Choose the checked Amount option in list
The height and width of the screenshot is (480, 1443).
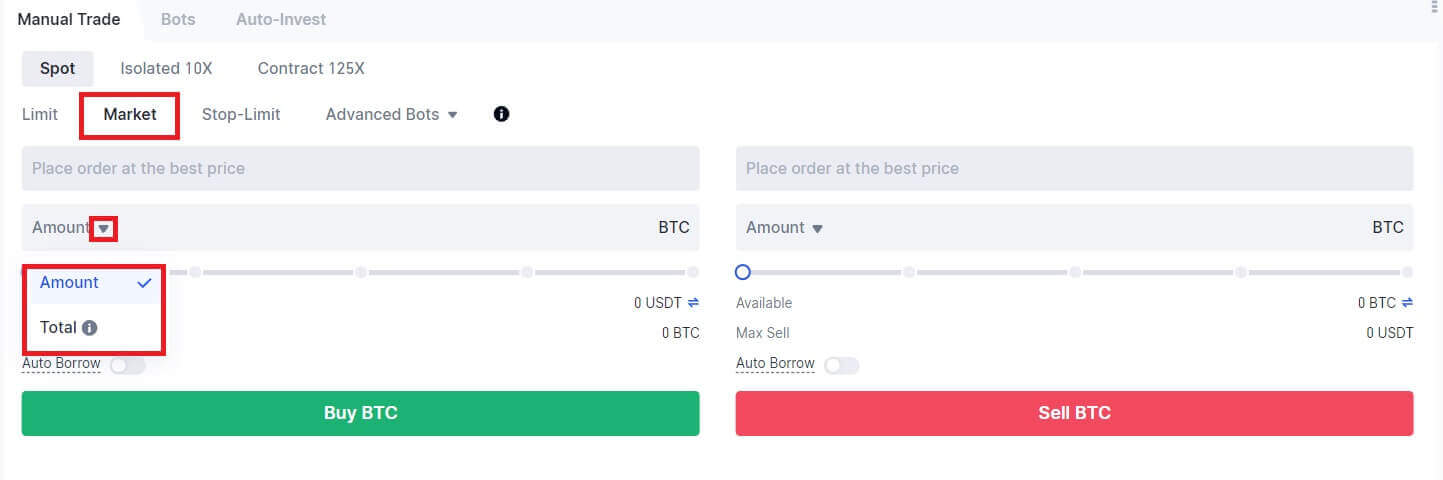click(x=70, y=283)
